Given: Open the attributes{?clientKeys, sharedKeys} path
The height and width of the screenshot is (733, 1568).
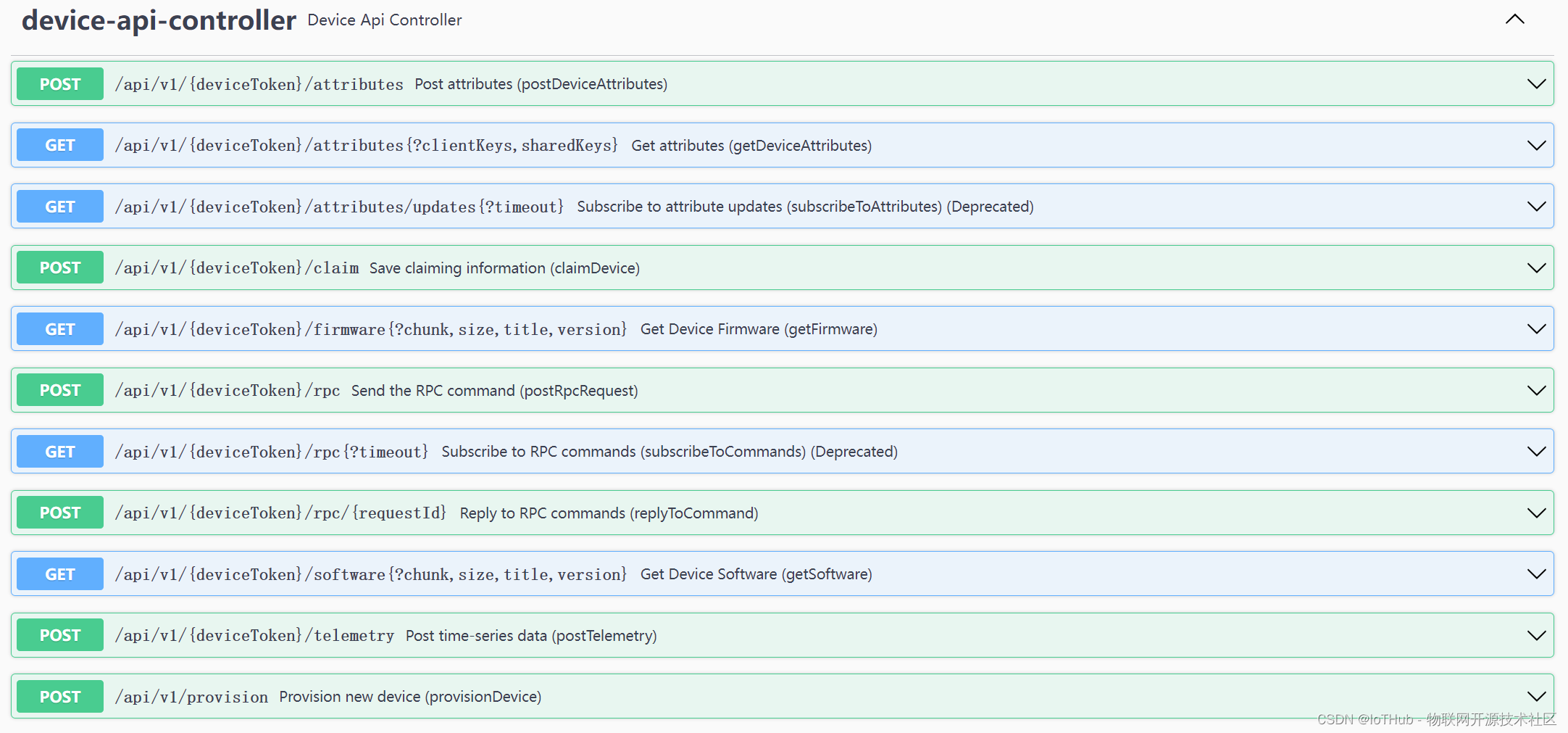Looking at the screenshot, I should (367, 145).
